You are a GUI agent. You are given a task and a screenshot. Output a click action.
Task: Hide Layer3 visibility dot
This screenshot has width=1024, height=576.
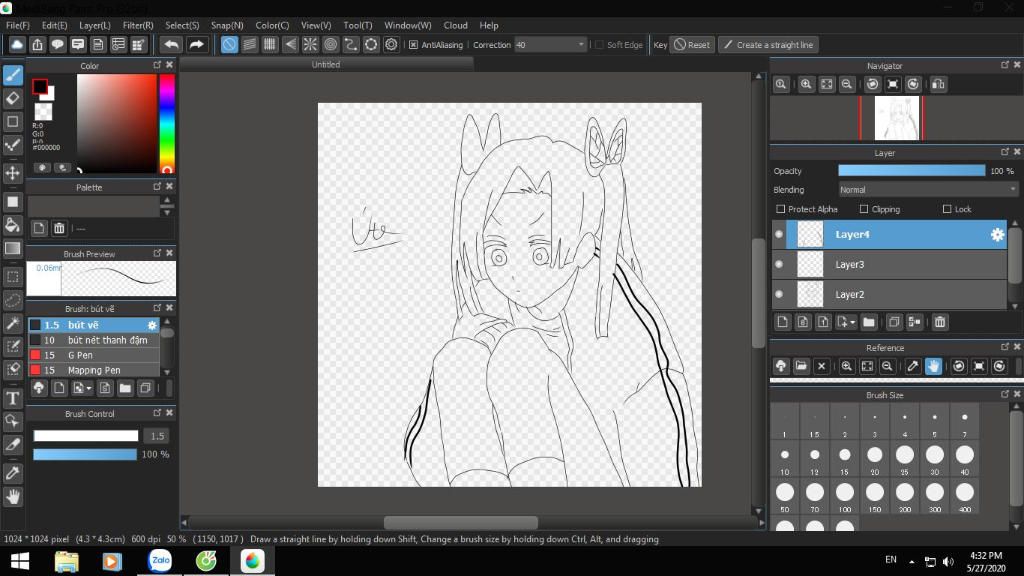pos(779,264)
